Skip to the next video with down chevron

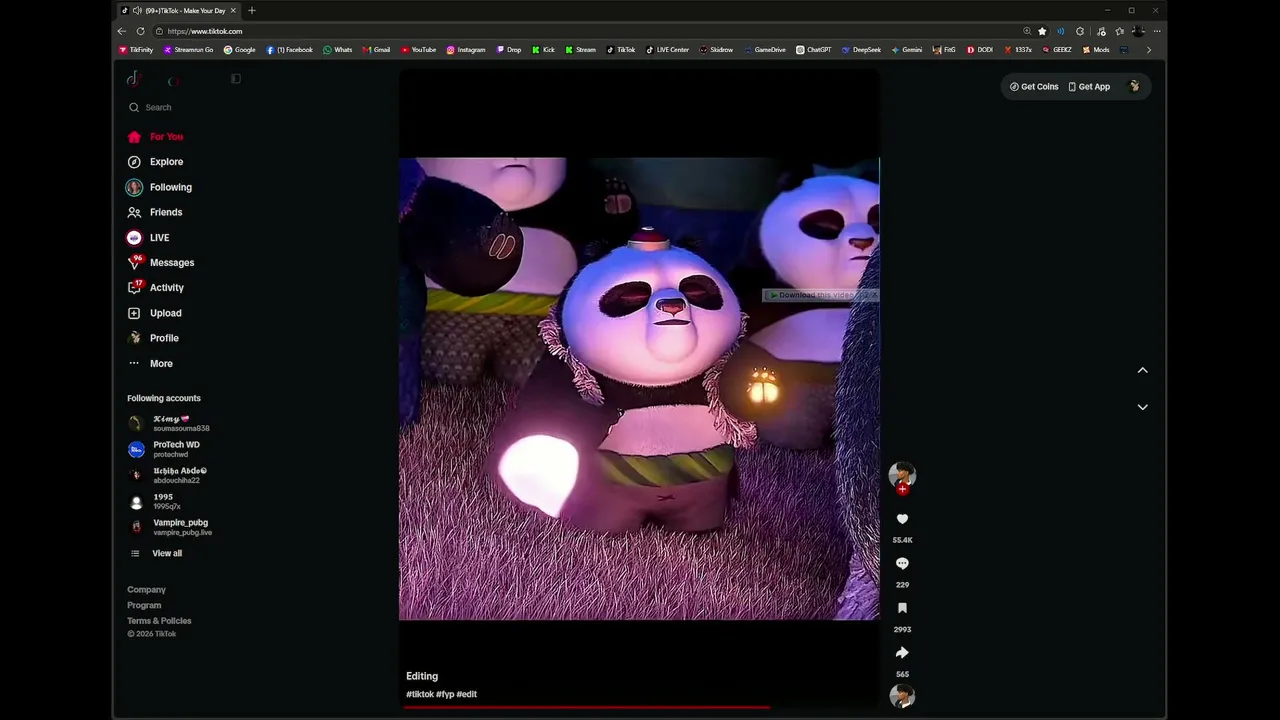click(1142, 407)
